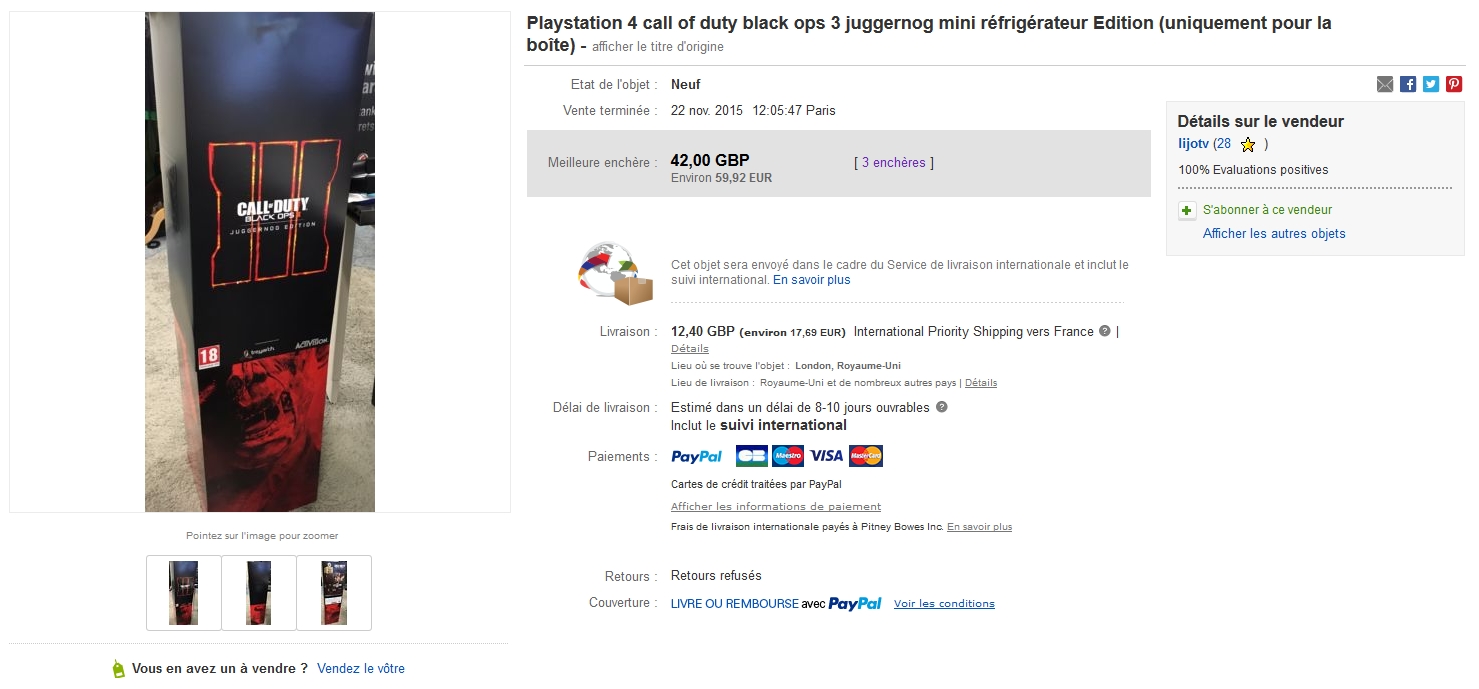Click "Vendez le vôtre" link
Screen dimensions: 1479x689
(x=361, y=668)
